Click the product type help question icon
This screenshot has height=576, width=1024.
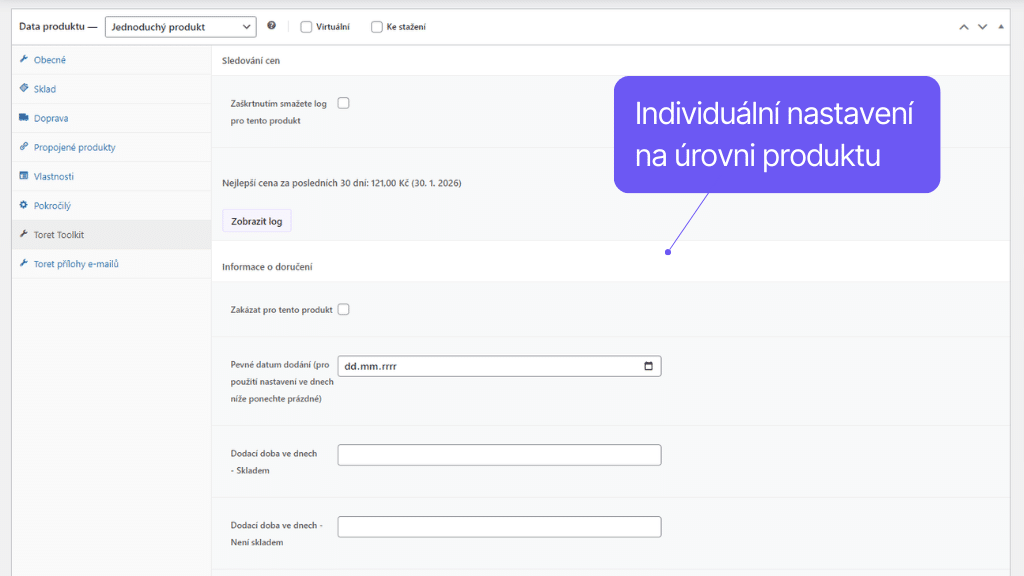(272, 26)
